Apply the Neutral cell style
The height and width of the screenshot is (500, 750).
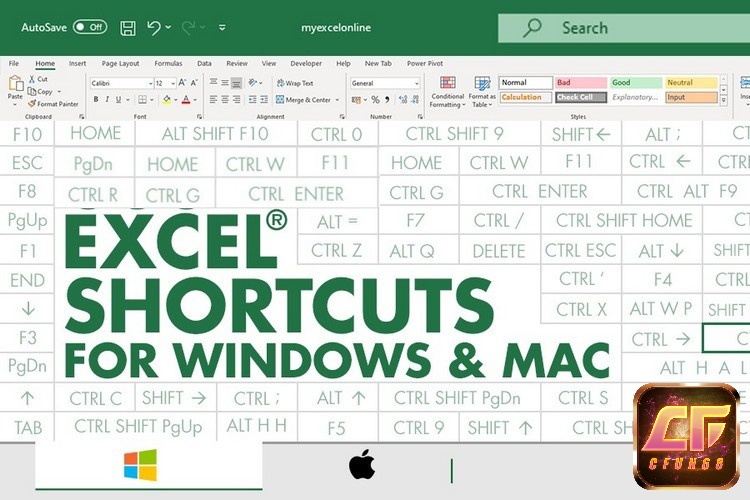pos(691,82)
